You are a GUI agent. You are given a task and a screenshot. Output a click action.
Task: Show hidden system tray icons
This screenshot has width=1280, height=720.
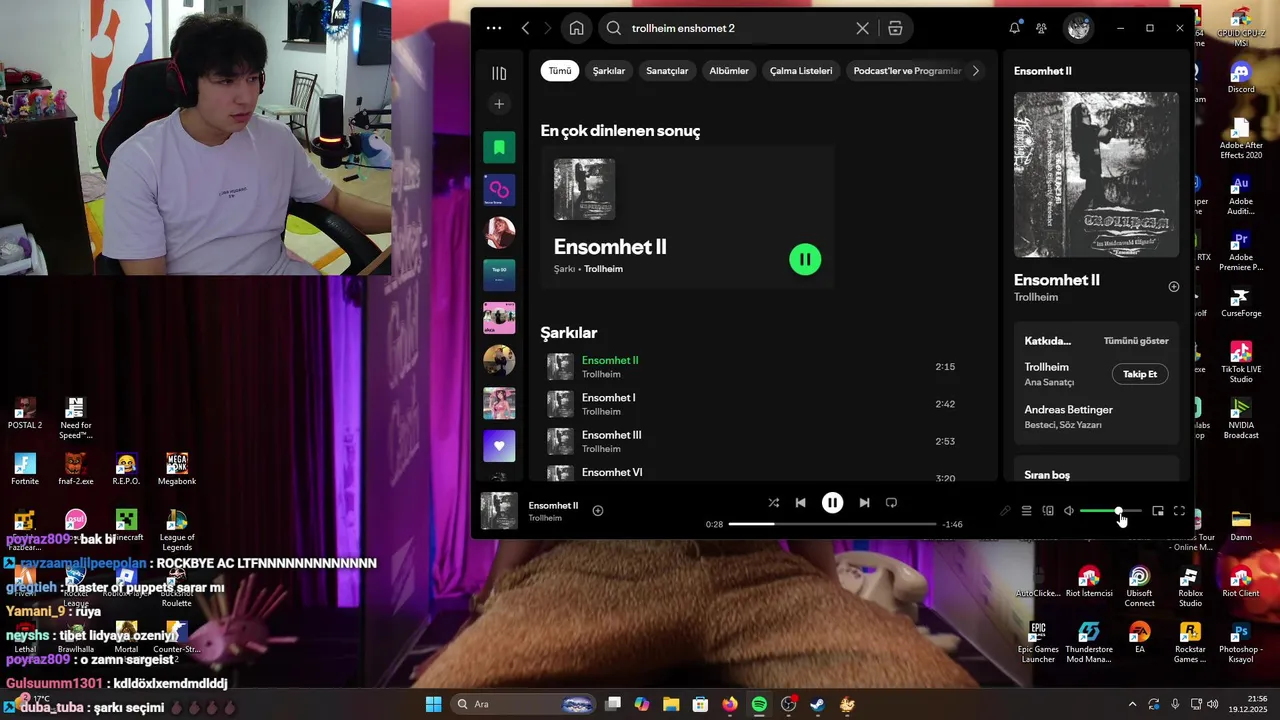point(1132,704)
